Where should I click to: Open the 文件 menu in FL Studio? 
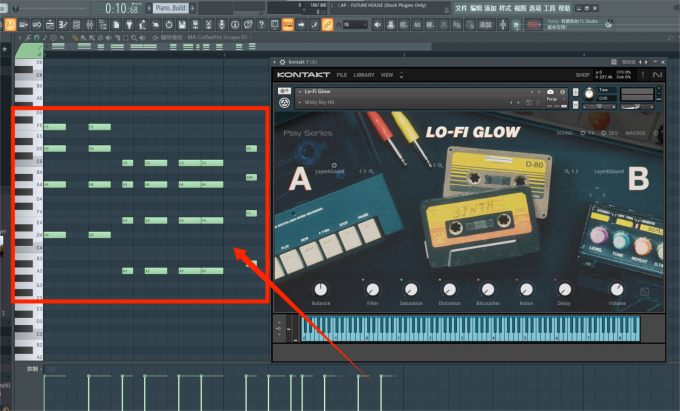coord(461,8)
